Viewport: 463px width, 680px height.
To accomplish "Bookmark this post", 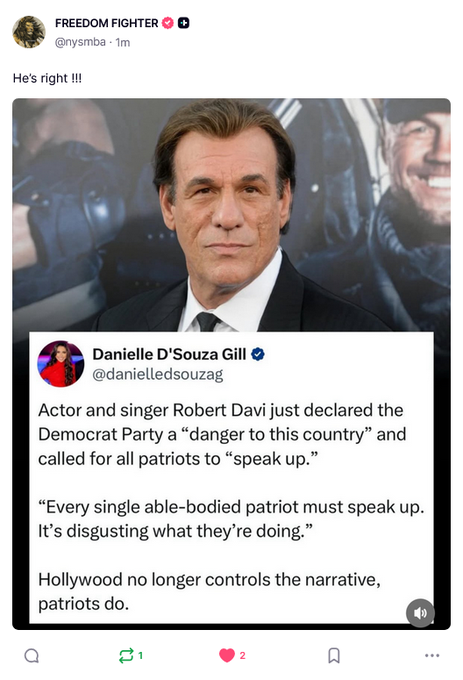I will point(334,655).
